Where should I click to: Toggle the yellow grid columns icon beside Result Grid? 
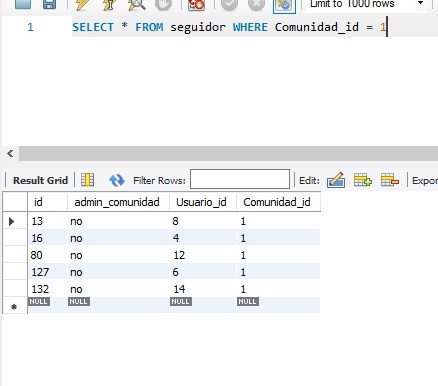[x=87, y=180]
